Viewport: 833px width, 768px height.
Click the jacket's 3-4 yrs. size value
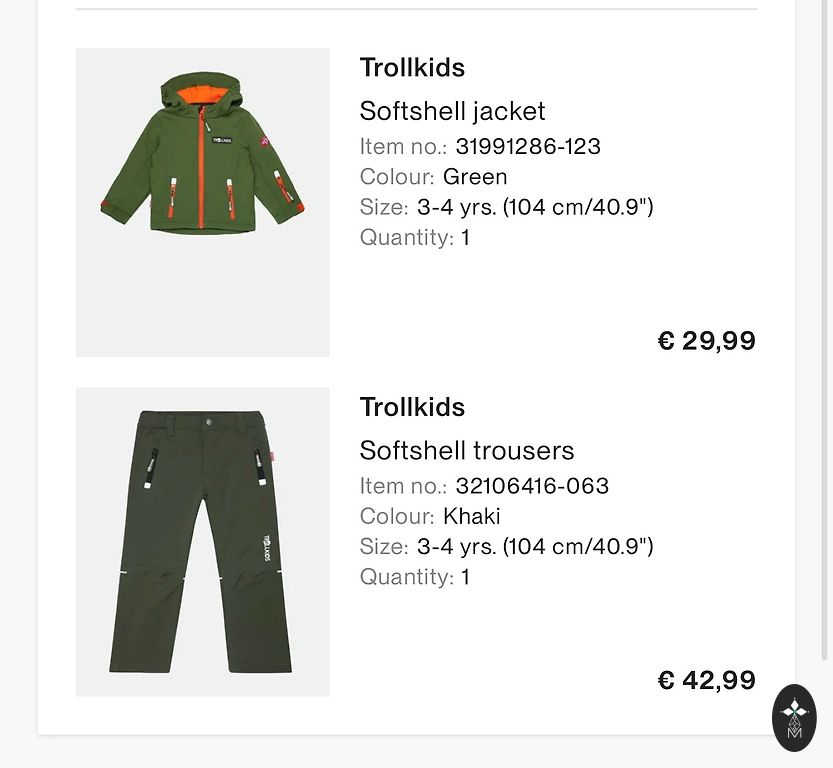[535, 207]
